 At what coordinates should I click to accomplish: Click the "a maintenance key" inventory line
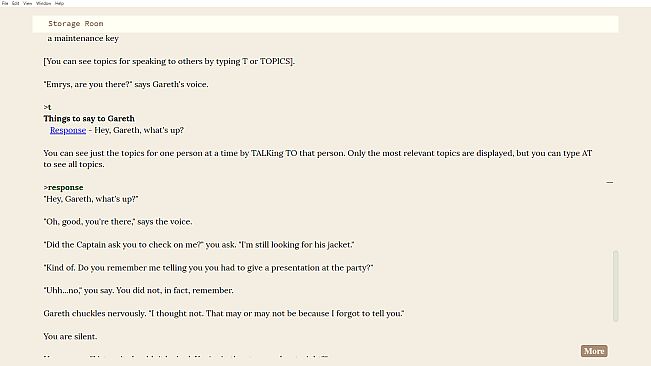(x=83, y=38)
